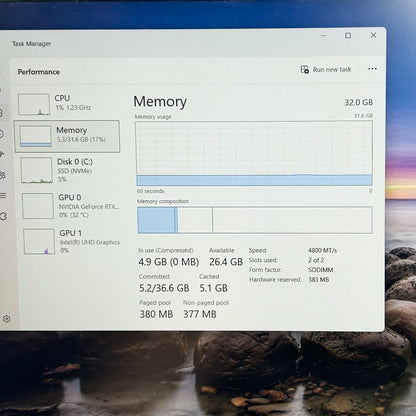Open the Details list icon
This screenshot has width=416, height=416.
coord(3,196)
